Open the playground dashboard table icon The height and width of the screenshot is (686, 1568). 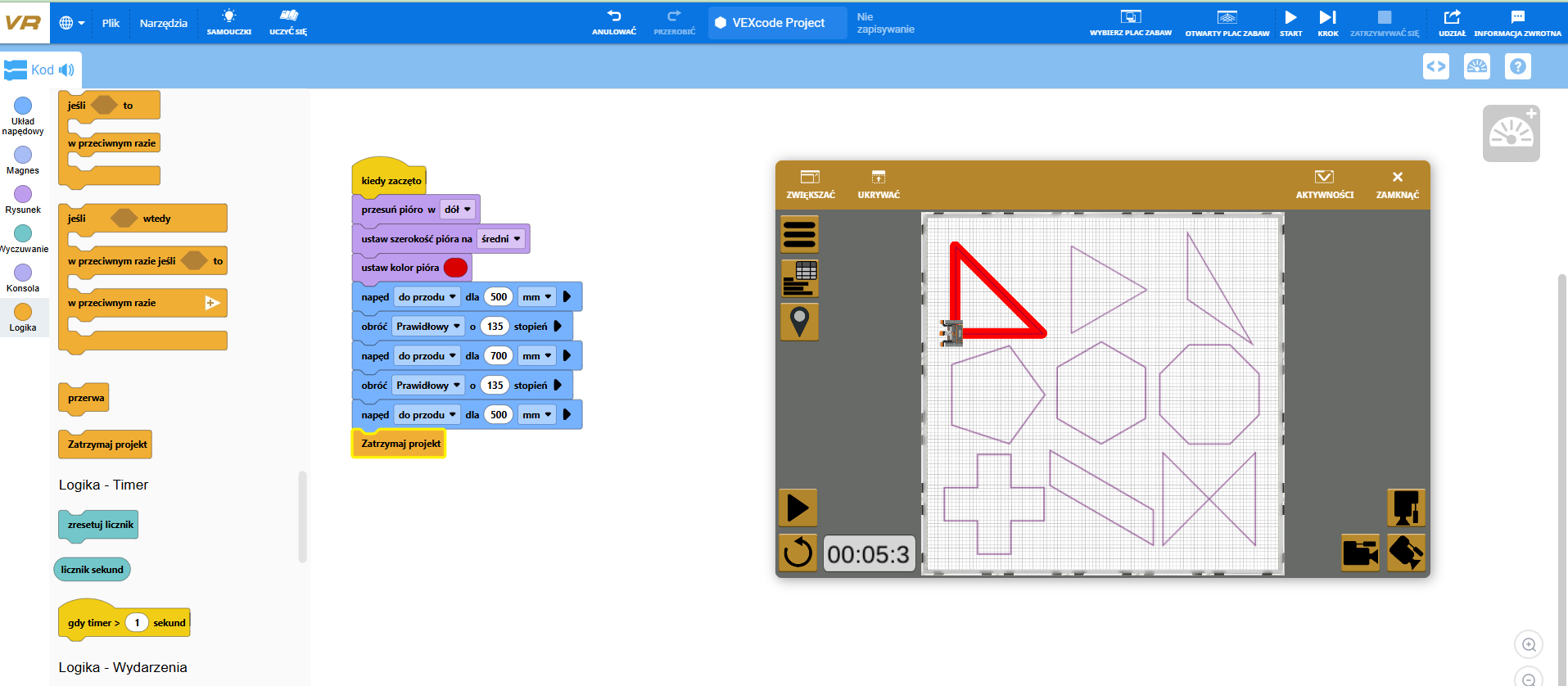[x=799, y=278]
